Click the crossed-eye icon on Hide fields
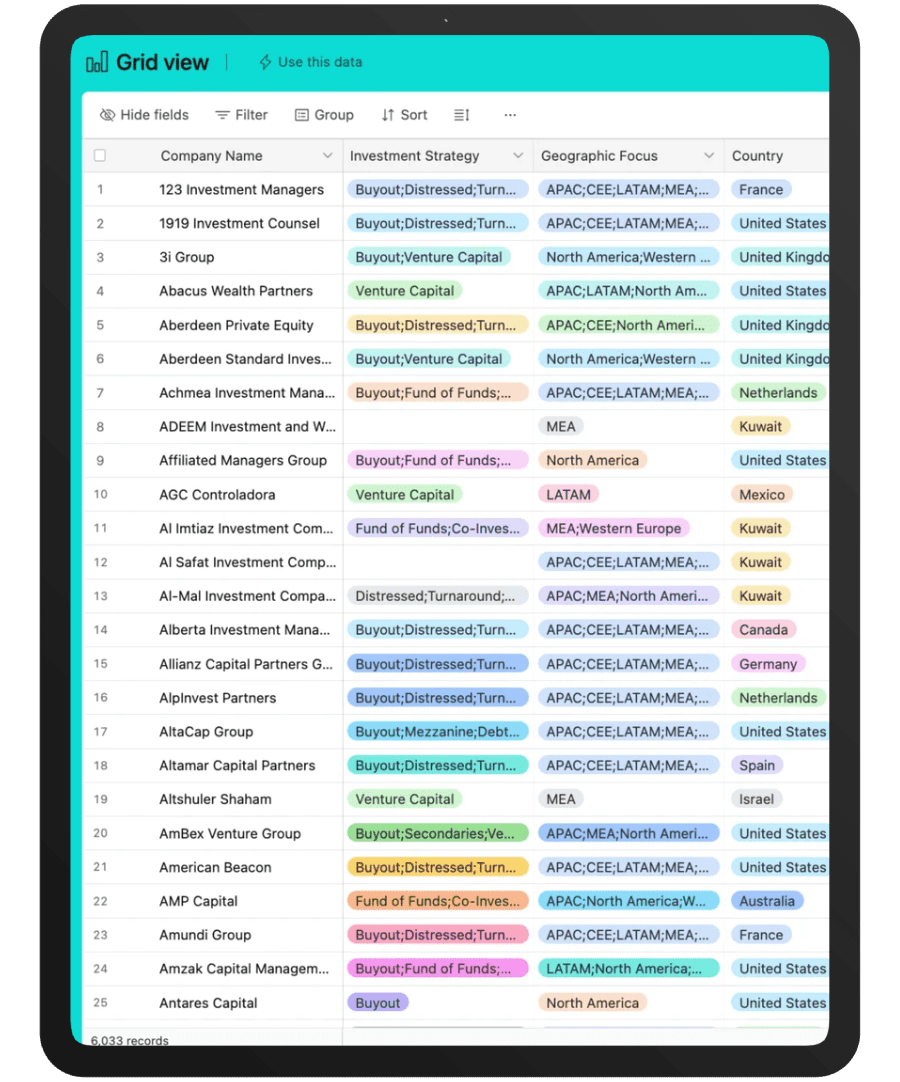The height and width of the screenshot is (1082, 900). (x=107, y=115)
